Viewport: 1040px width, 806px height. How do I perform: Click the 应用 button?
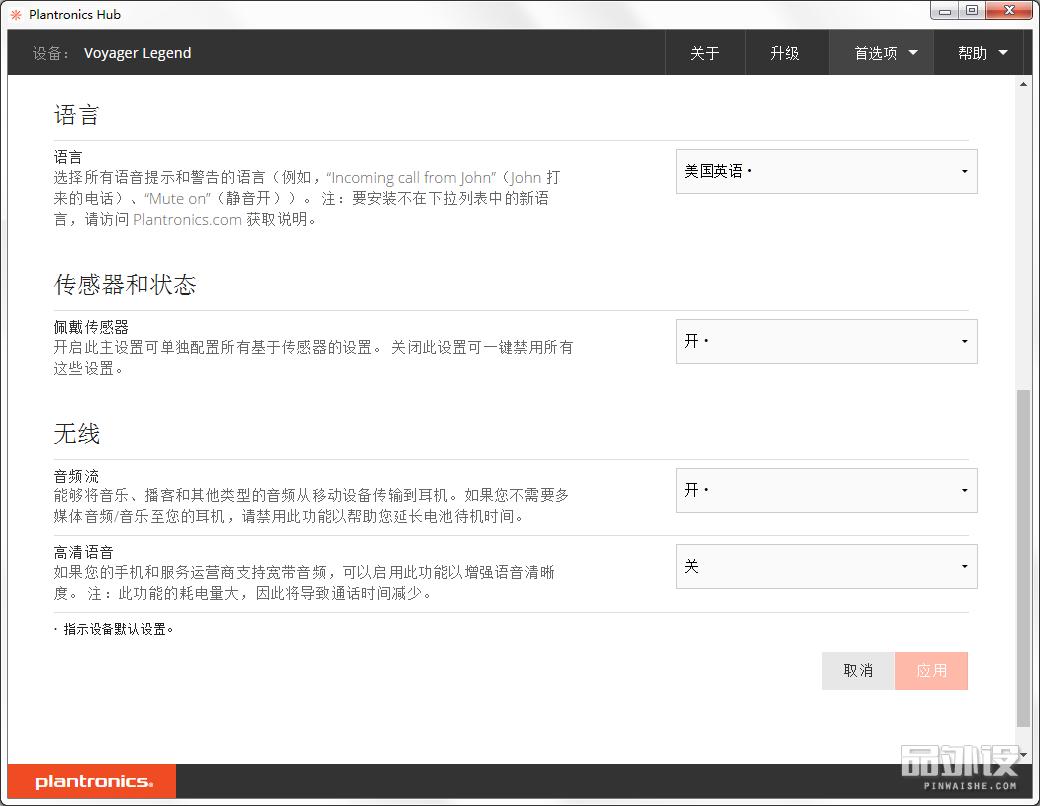tap(931, 671)
